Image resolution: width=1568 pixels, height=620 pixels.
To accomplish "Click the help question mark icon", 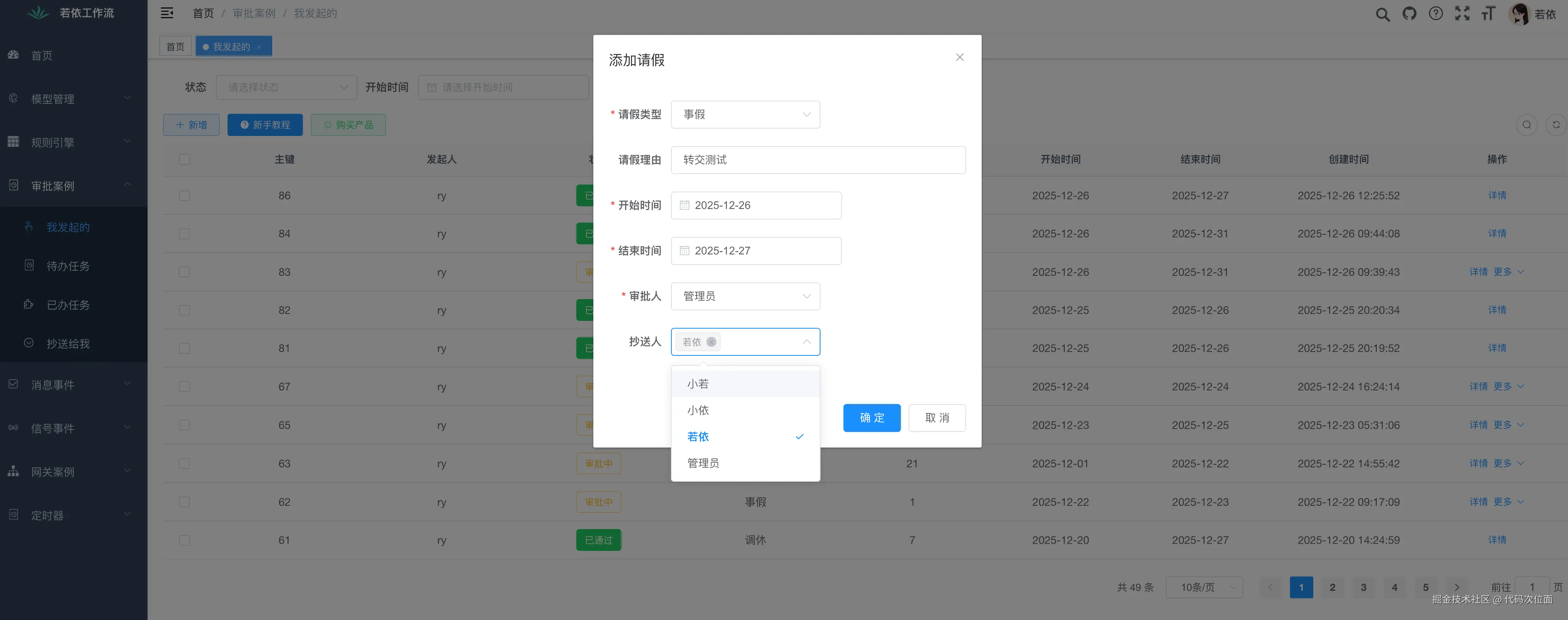I will coord(1435,13).
